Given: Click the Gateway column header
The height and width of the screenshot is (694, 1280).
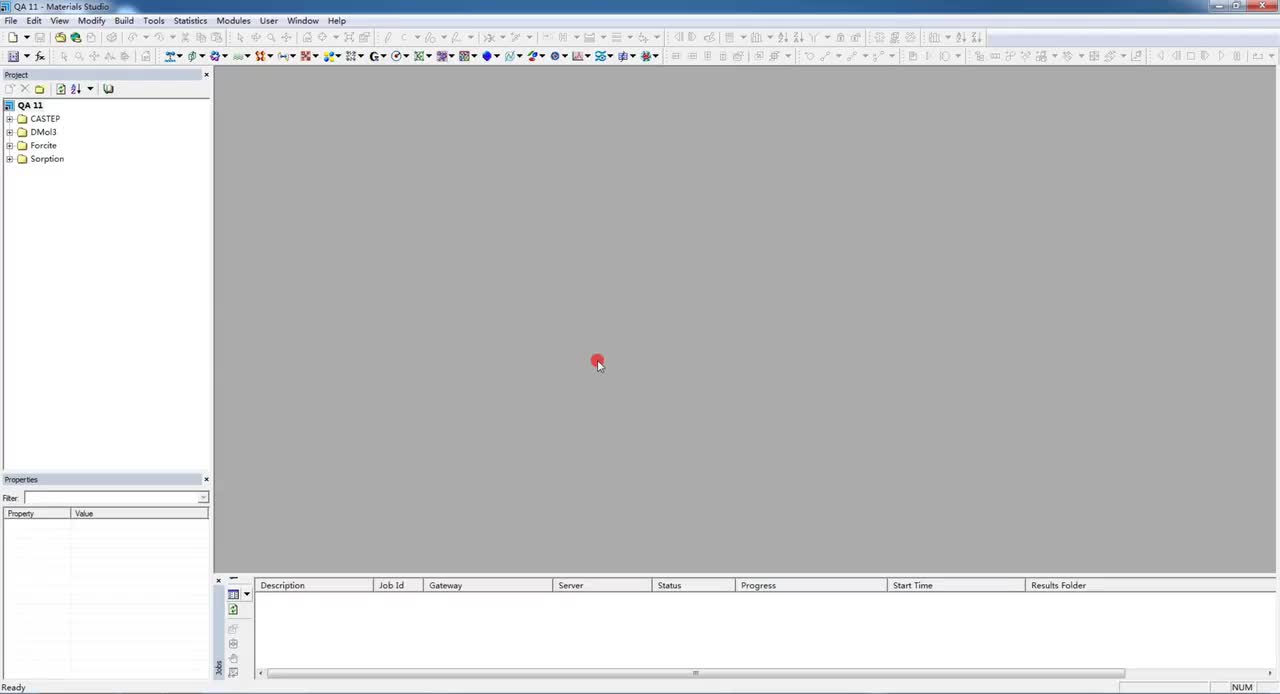Looking at the screenshot, I should pyautogui.click(x=488, y=585).
